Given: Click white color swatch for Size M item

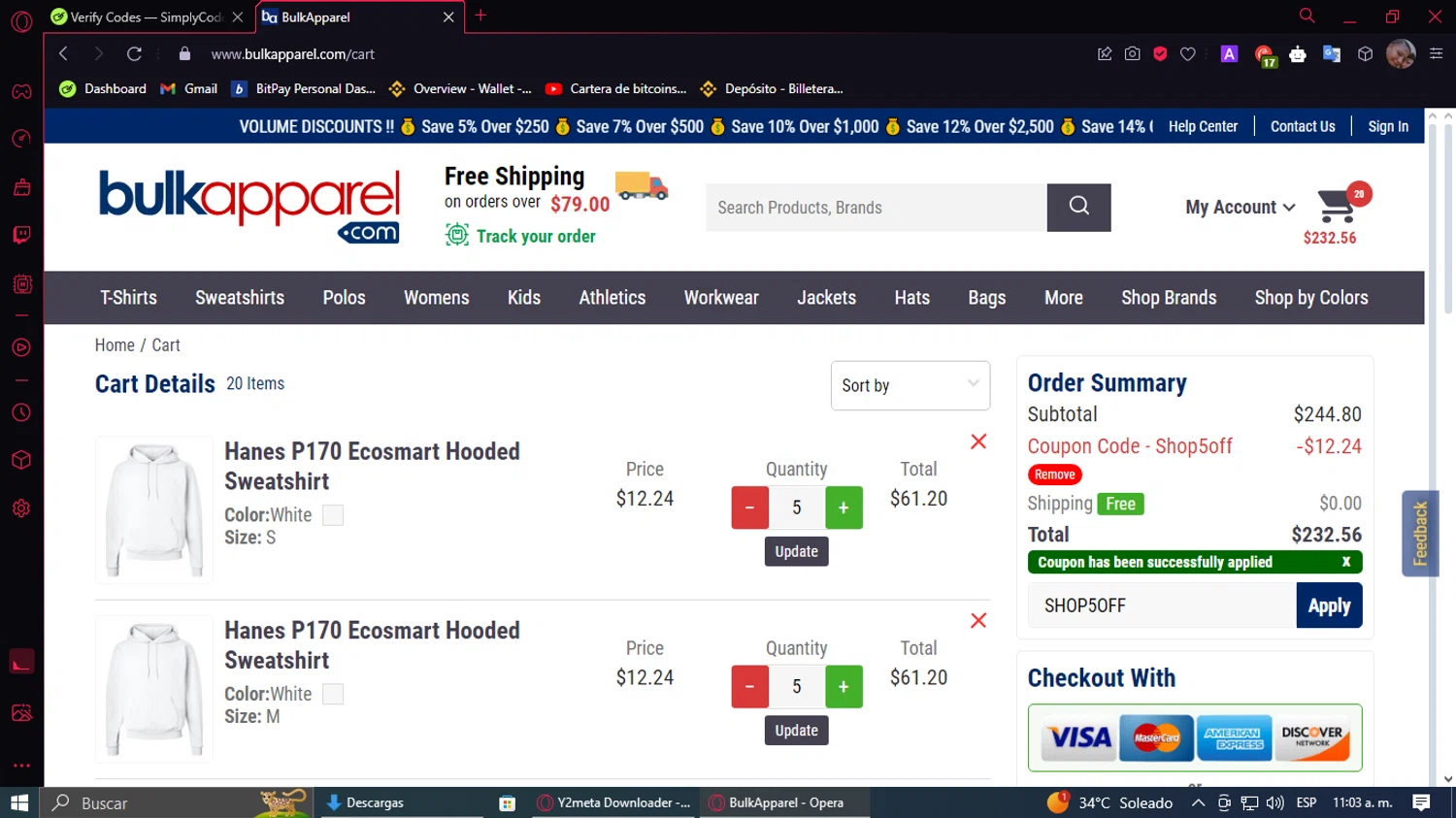Looking at the screenshot, I should pyautogui.click(x=333, y=694).
